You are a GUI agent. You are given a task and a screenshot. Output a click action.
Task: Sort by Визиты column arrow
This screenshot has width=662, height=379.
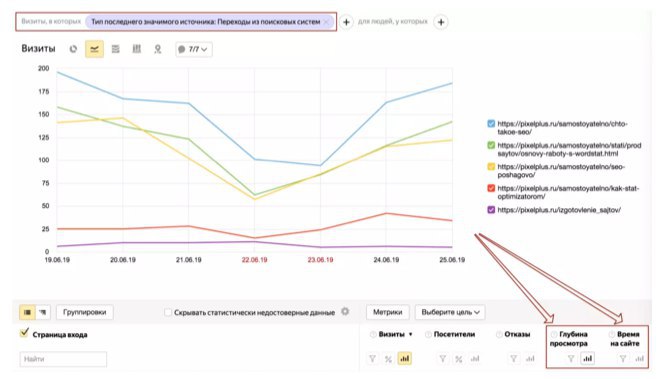click(410, 334)
